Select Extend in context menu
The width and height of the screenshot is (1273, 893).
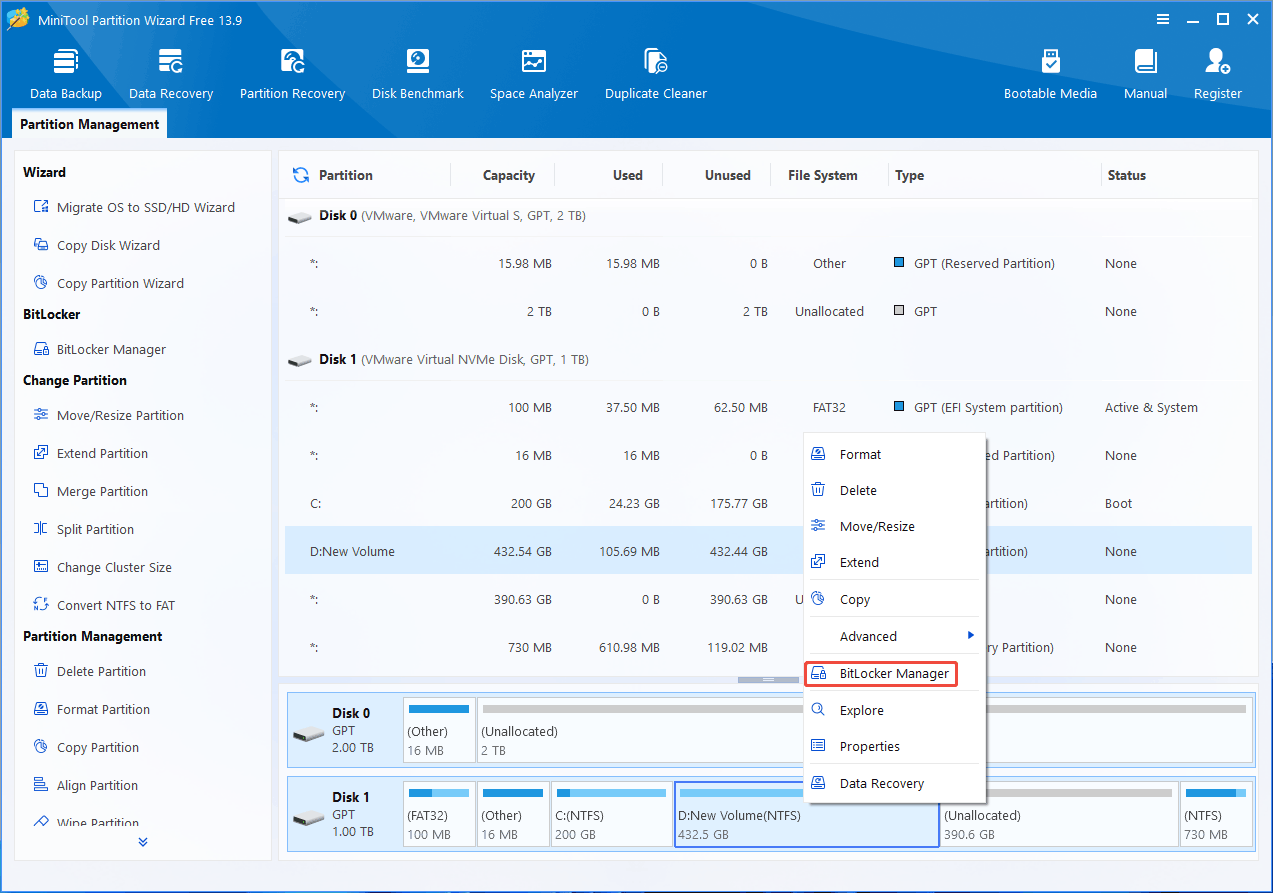click(x=895, y=562)
